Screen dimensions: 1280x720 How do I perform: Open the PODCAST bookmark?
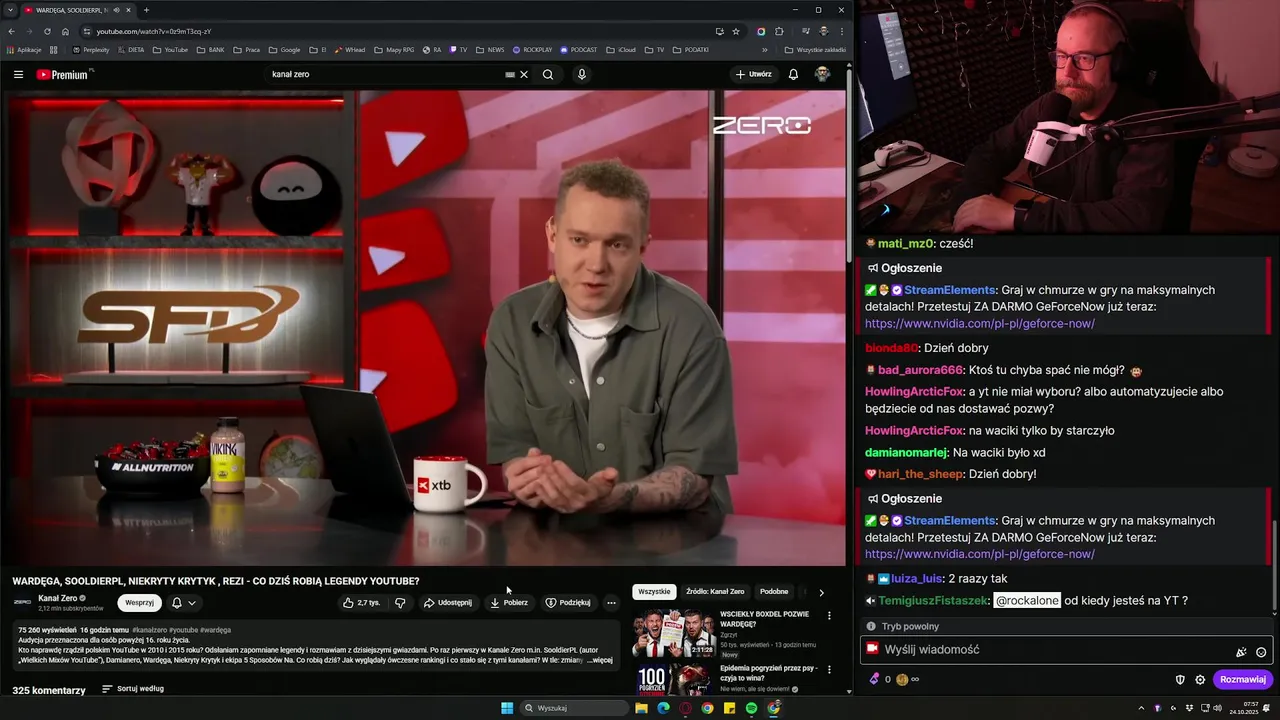click(579, 50)
